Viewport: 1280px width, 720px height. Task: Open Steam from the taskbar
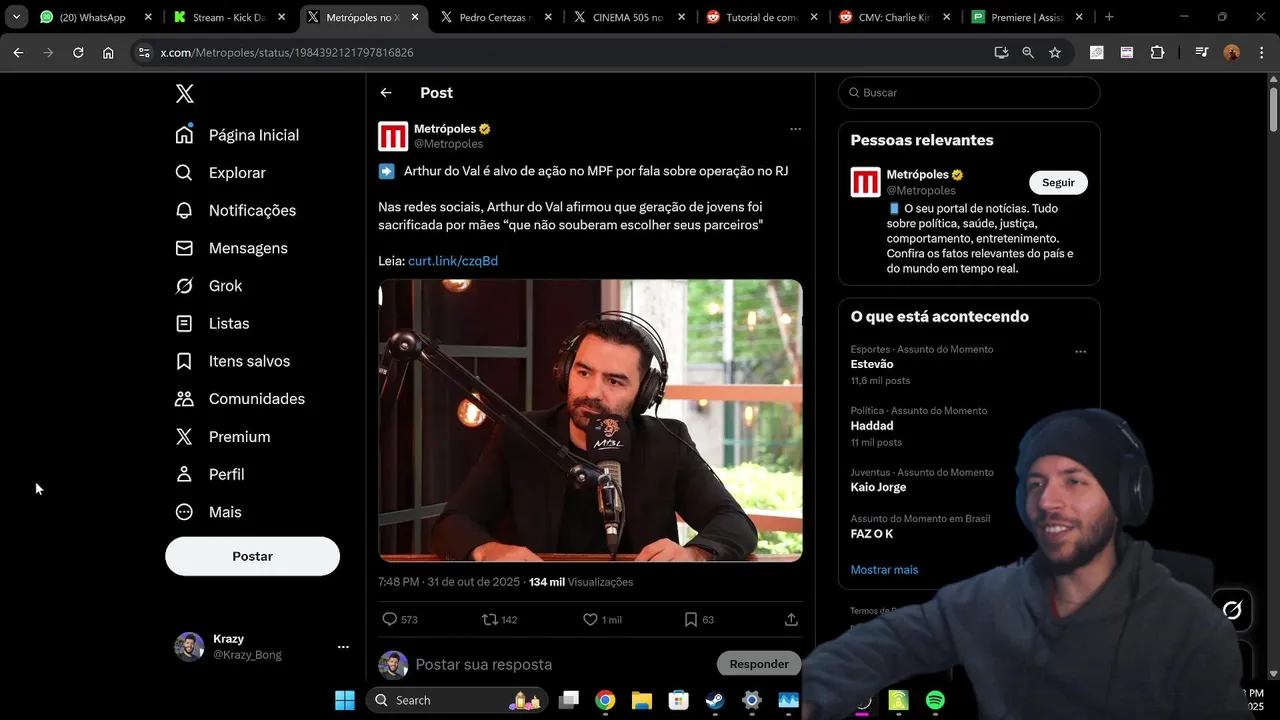point(715,700)
